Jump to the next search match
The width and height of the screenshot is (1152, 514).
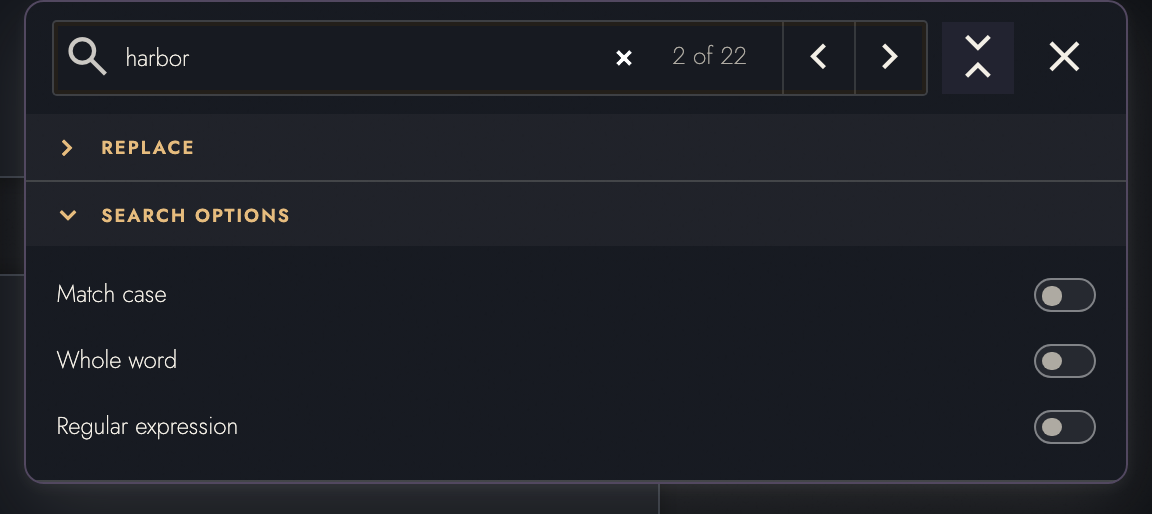pos(890,57)
